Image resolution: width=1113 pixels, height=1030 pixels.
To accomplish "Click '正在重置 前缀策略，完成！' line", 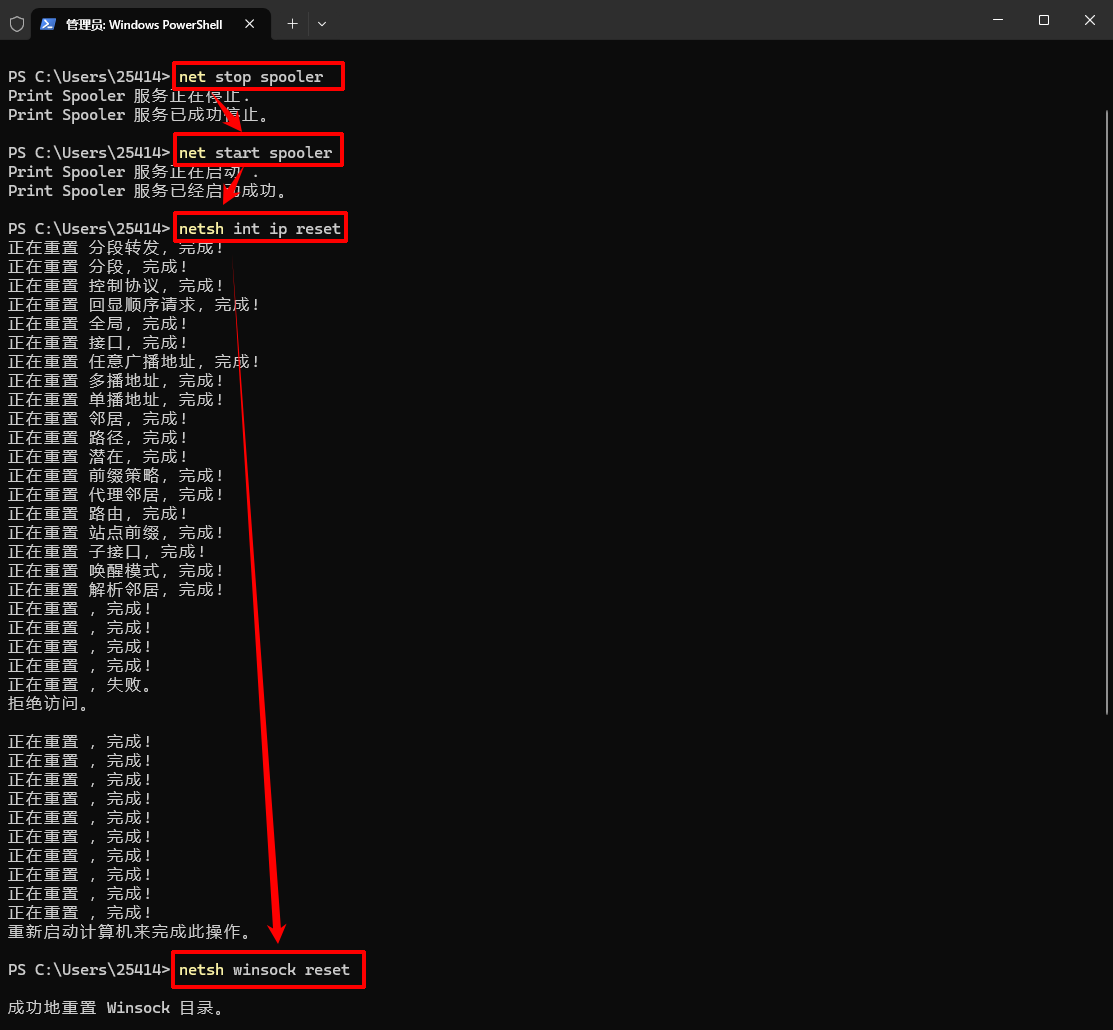I will (x=116, y=476).
